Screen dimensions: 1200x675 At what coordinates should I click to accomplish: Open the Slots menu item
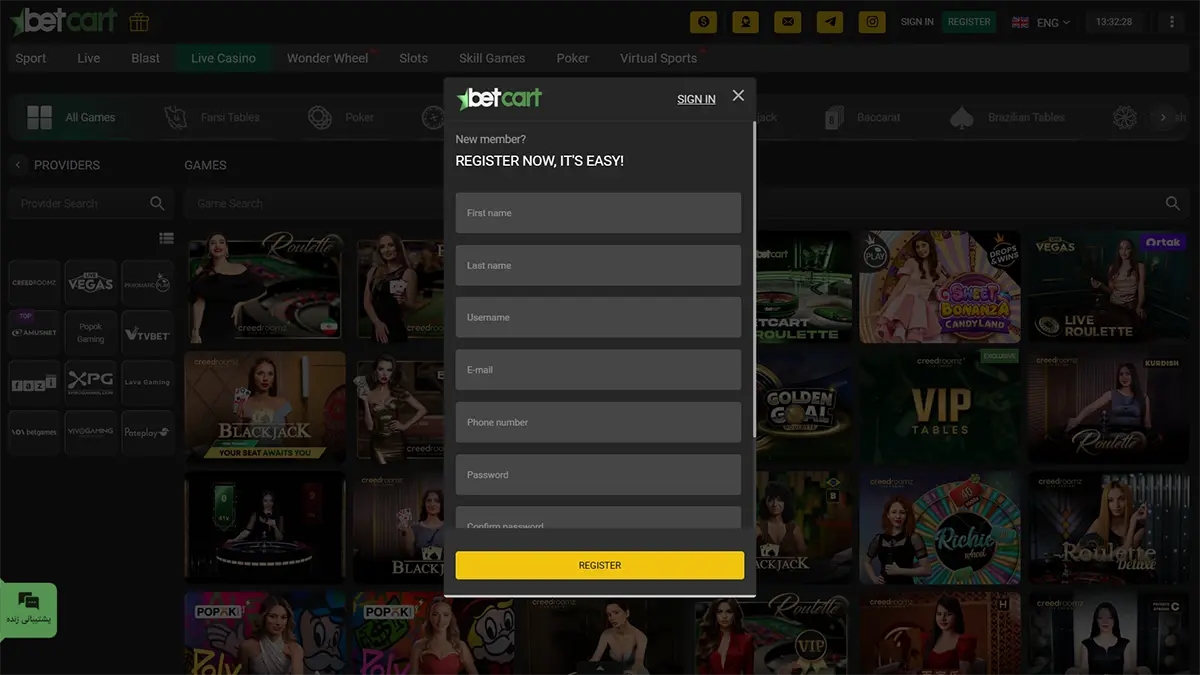pos(413,58)
